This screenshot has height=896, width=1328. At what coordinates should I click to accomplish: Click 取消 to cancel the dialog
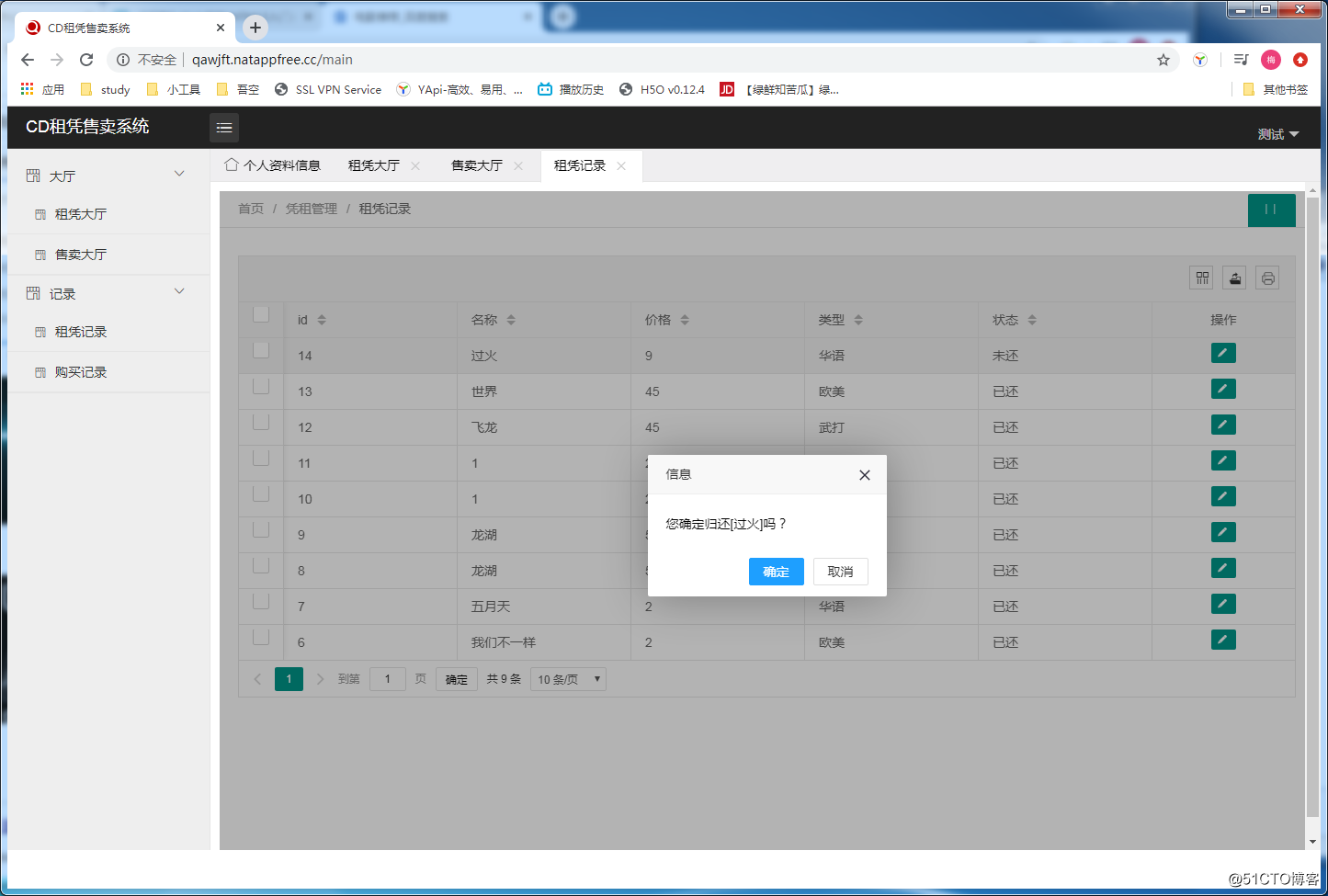(x=841, y=572)
